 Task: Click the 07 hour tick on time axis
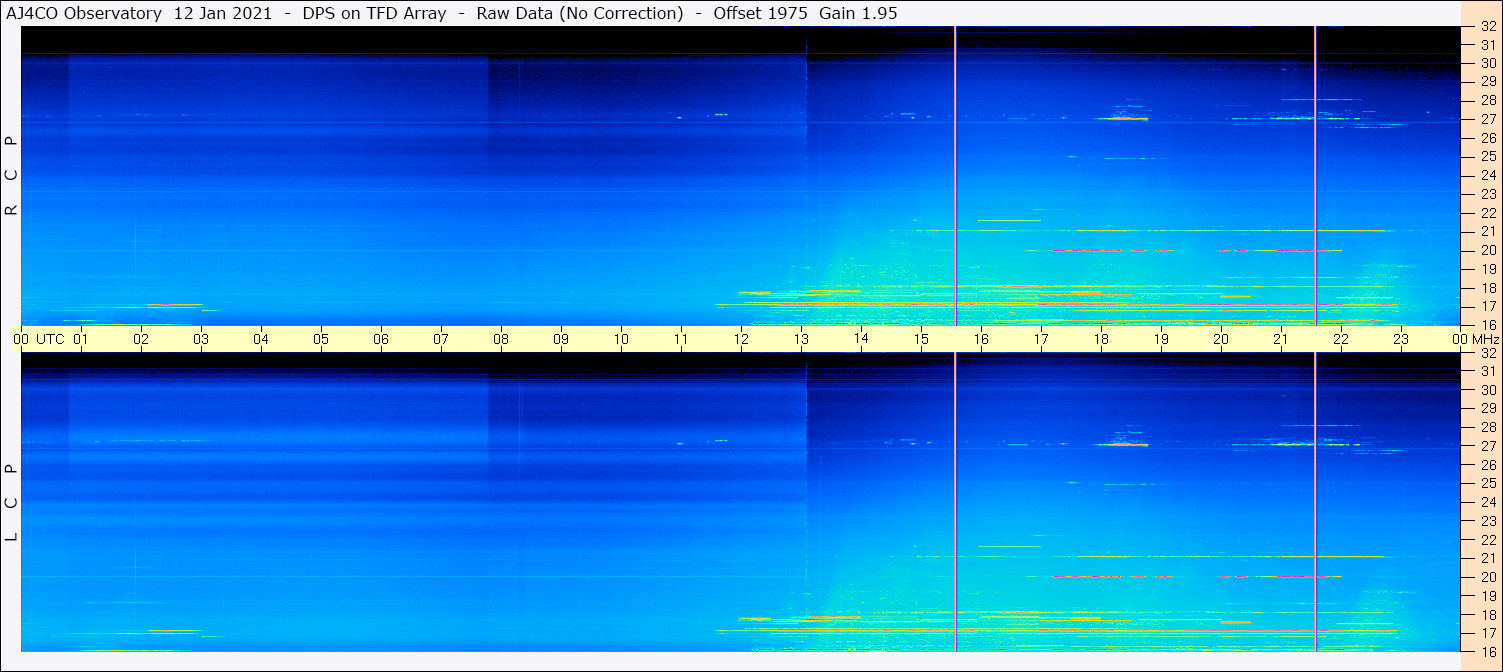(x=441, y=339)
